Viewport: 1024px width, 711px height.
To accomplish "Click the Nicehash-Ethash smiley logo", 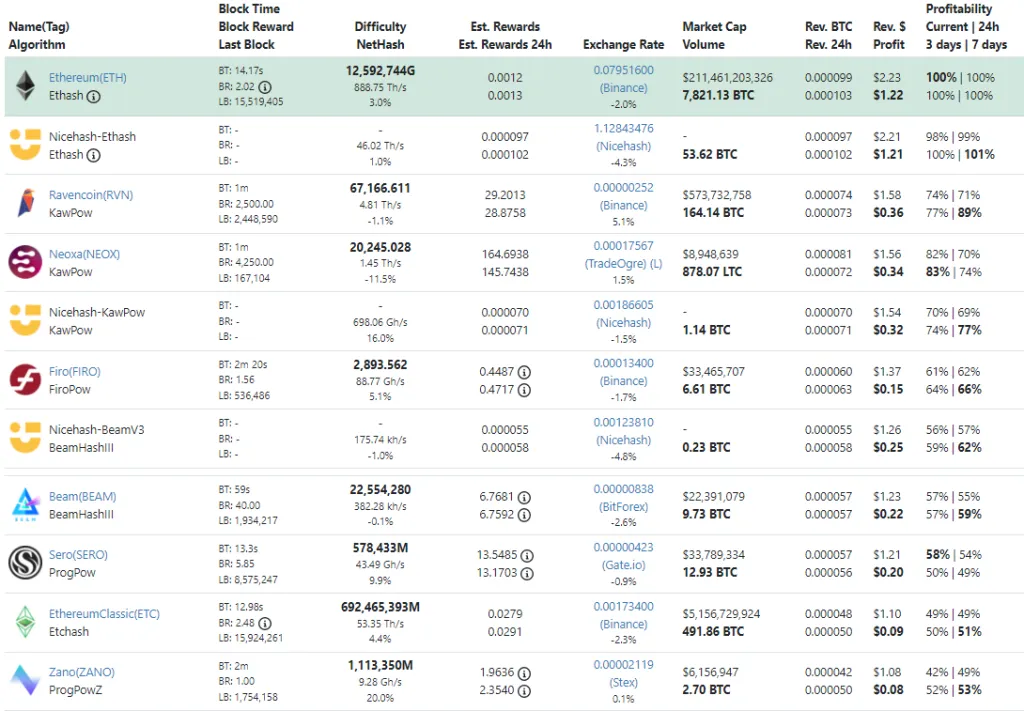I will pos(25,144).
